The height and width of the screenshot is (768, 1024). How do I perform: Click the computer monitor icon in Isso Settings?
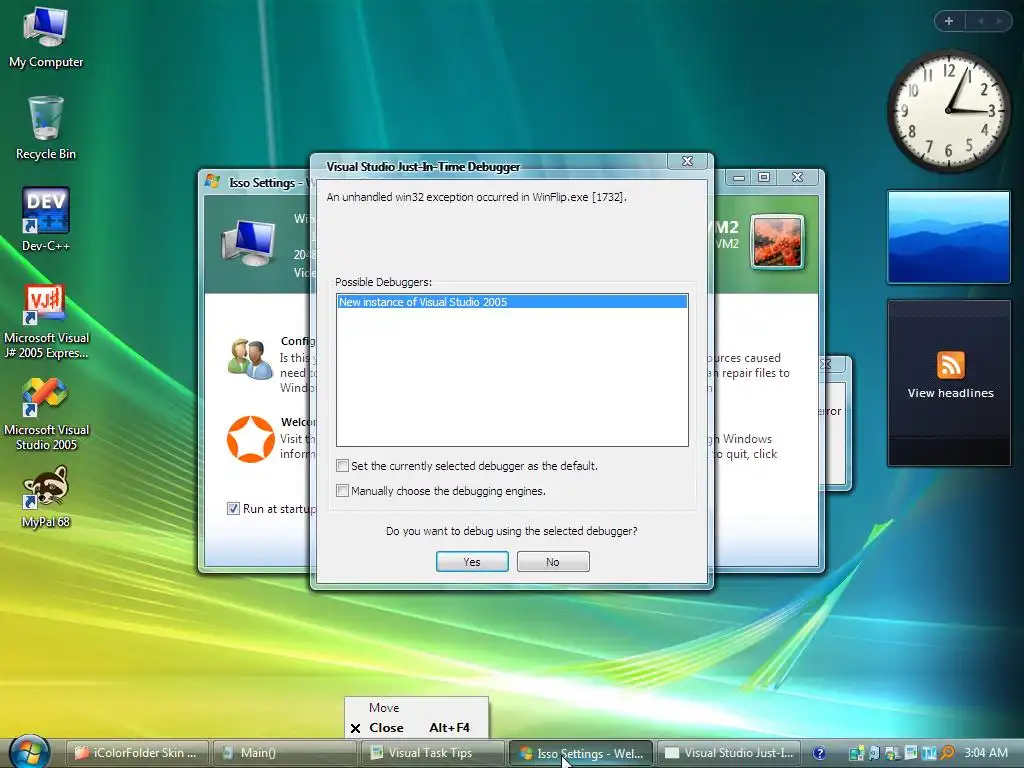click(x=248, y=242)
